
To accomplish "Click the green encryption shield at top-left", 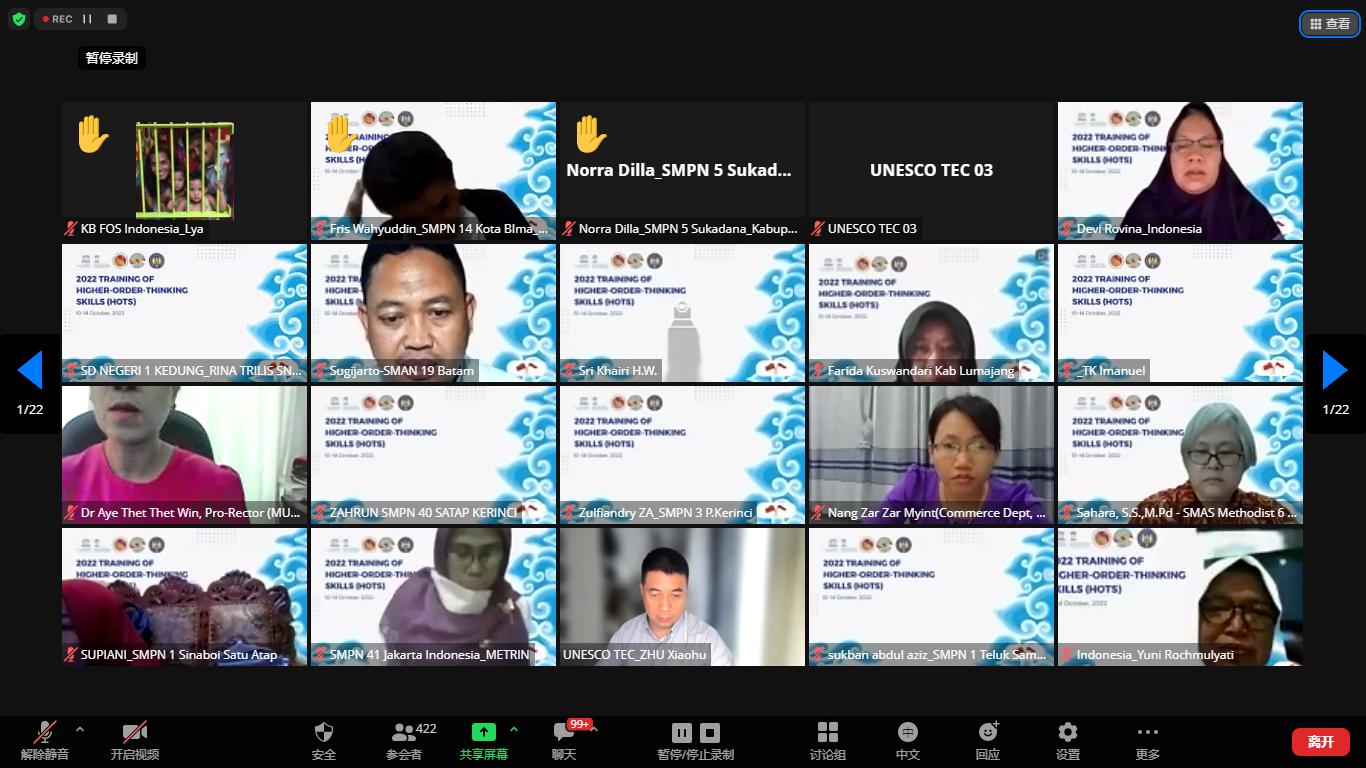I will click(x=18, y=19).
